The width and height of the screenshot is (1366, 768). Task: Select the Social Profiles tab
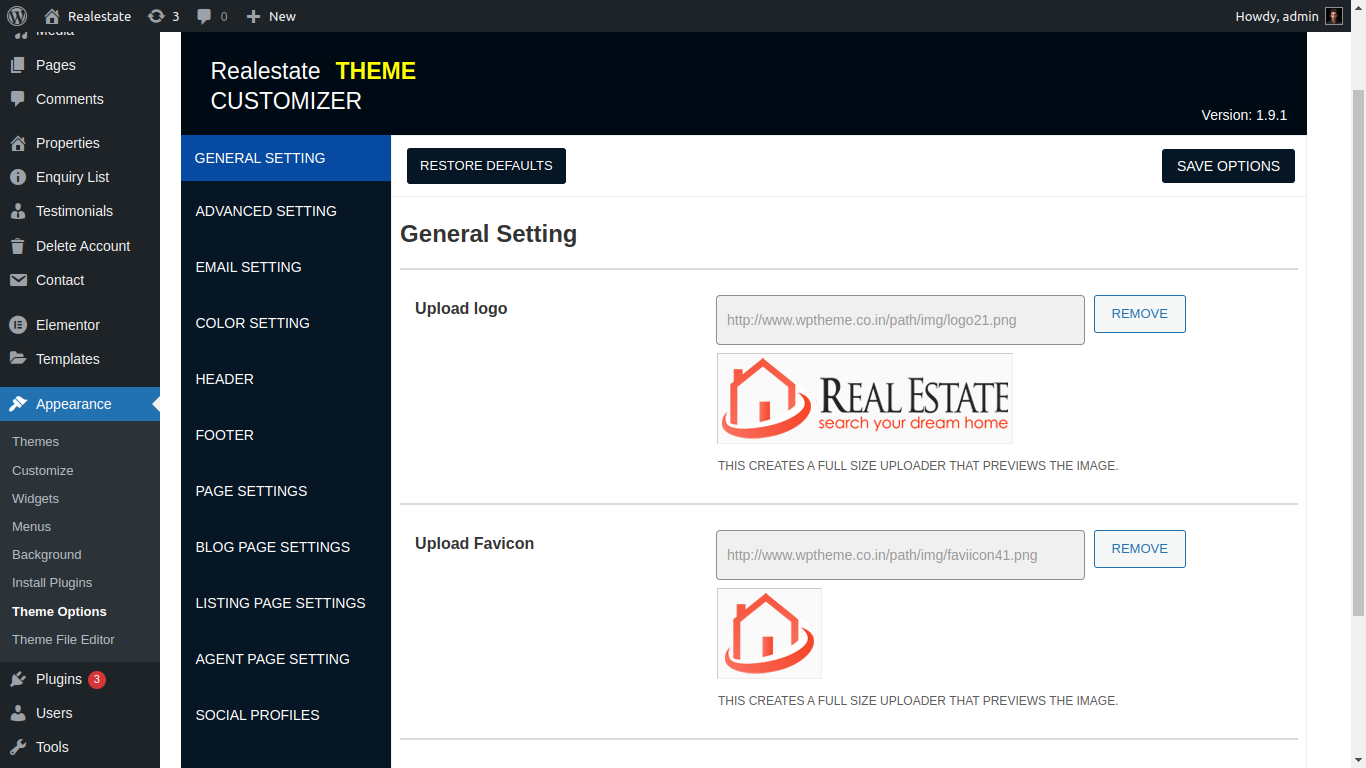pos(257,715)
